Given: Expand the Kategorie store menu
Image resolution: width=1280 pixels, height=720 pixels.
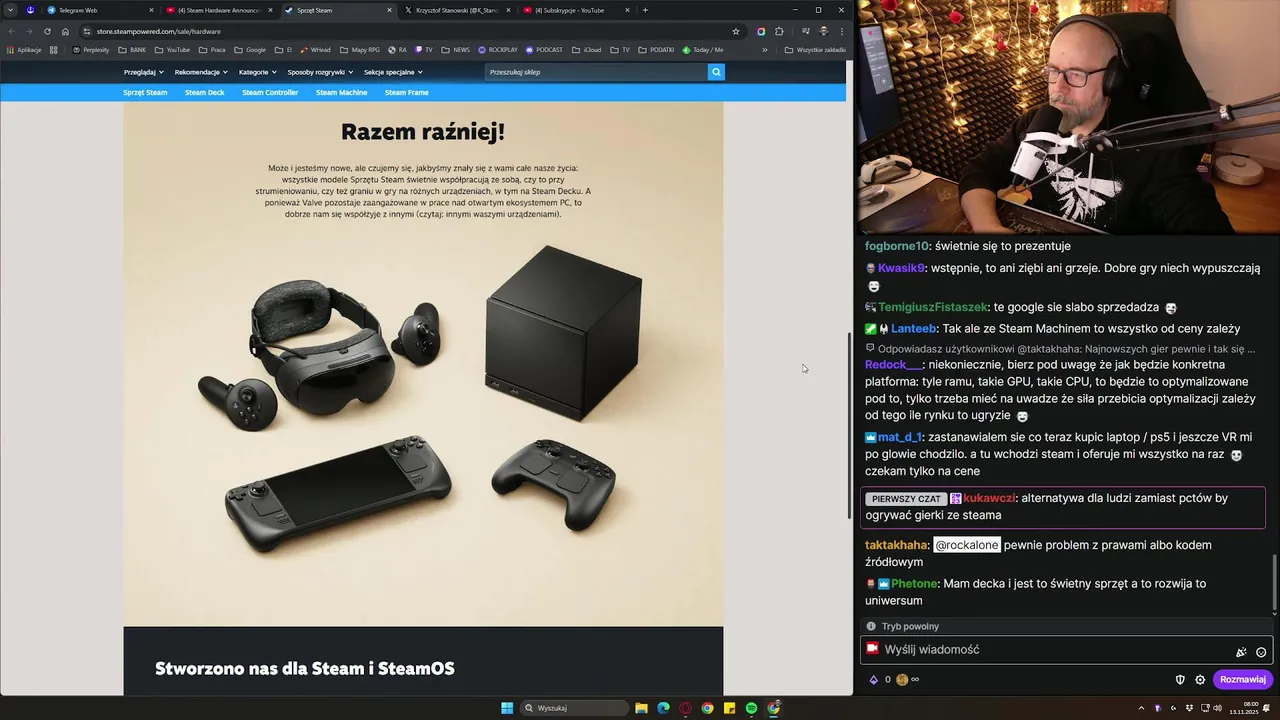Looking at the screenshot, I should pyautogui.click(x=258, y=72).
